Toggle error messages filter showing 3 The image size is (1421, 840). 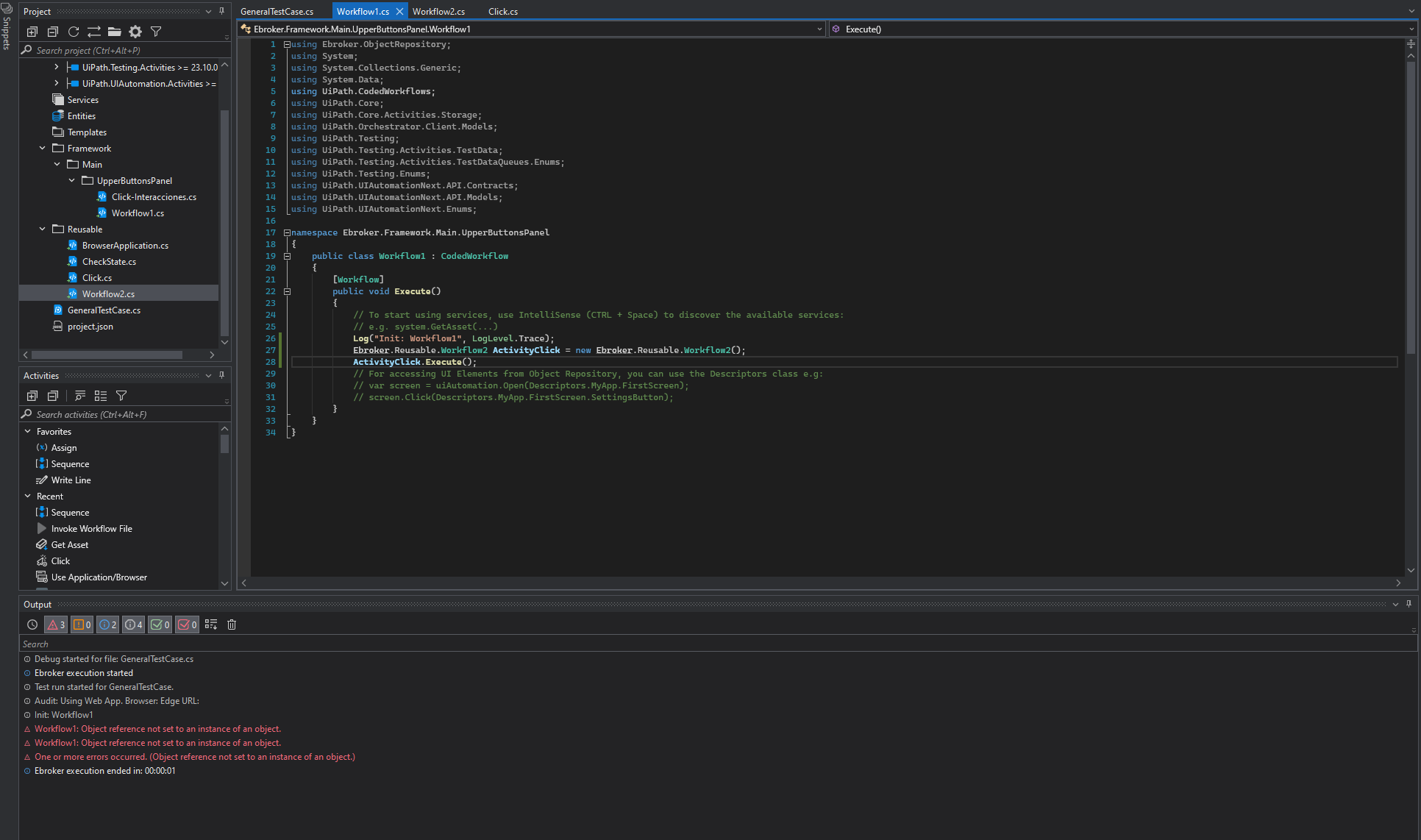tap(57, 624)
